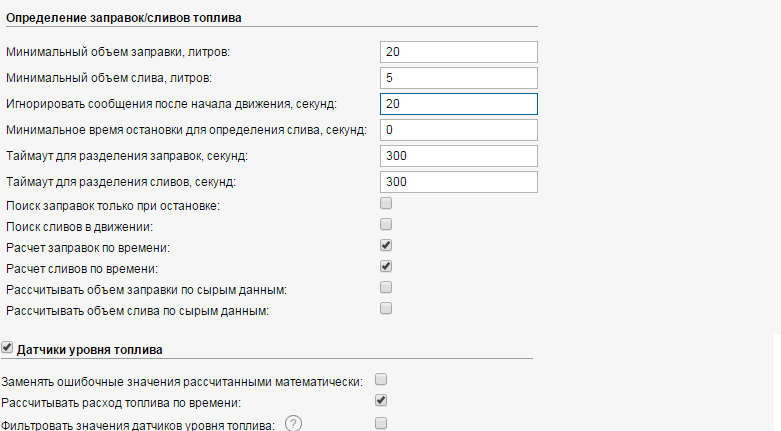Screen dimensions: 781x431
Task: Enable 'Поиск сливов в движении' checkbox
Action: [386, 225]
